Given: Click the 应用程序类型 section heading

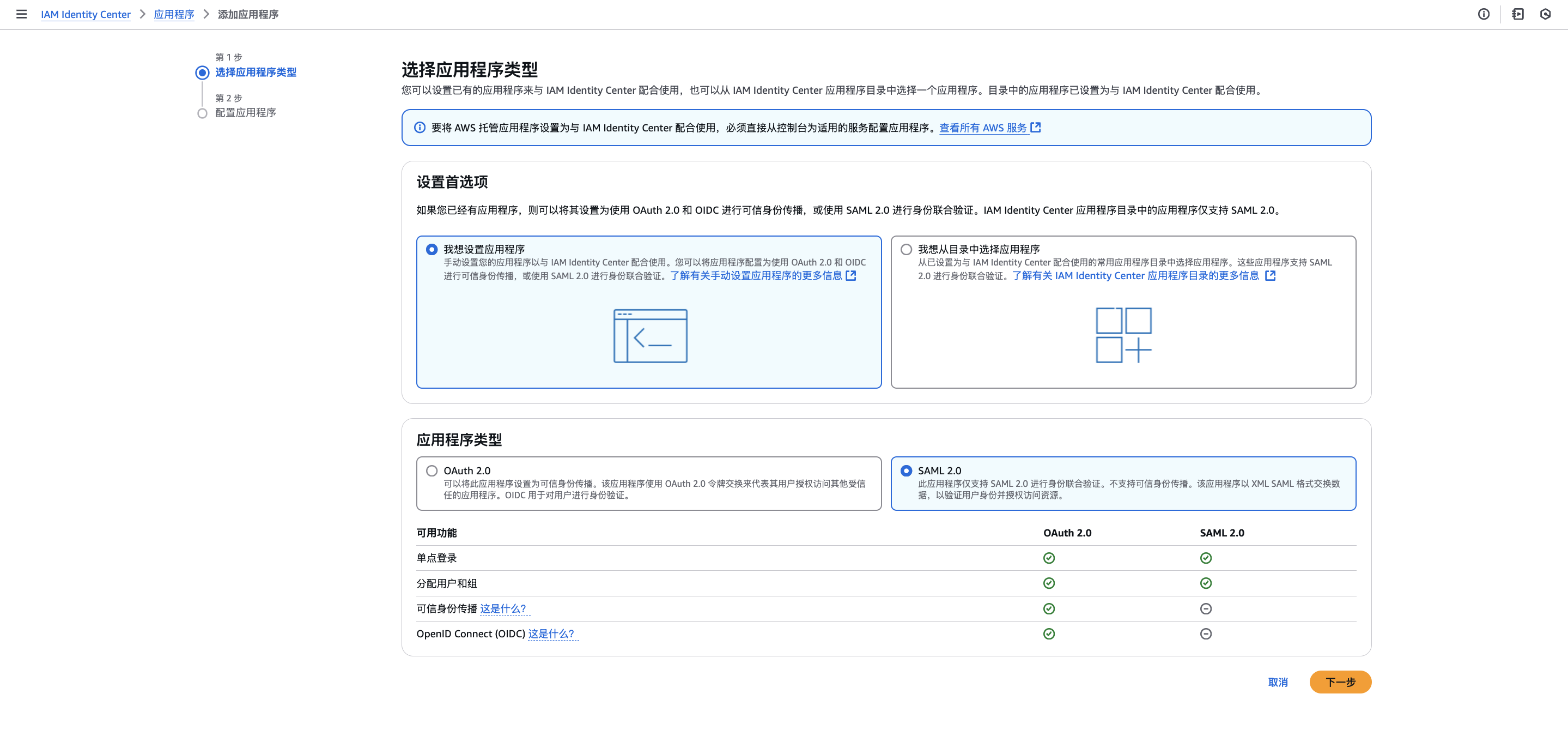Looking at the screenshot, I should click(459, 440).
